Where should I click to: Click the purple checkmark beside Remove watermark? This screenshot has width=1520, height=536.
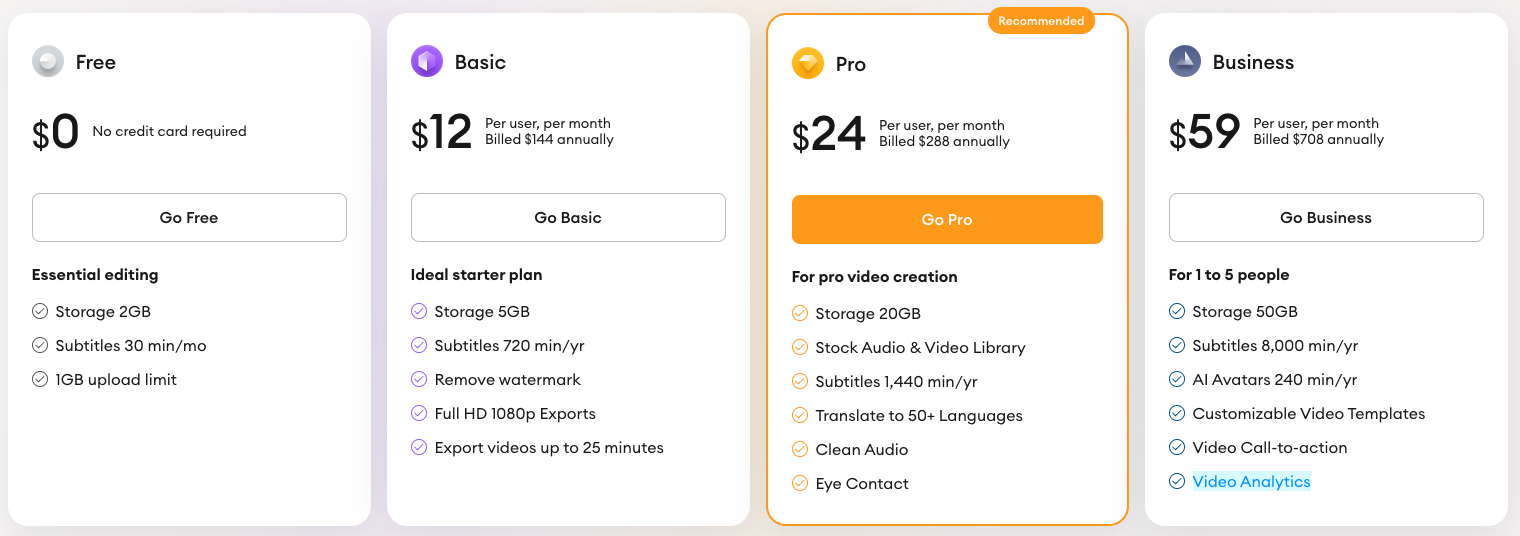click(419, 380)
